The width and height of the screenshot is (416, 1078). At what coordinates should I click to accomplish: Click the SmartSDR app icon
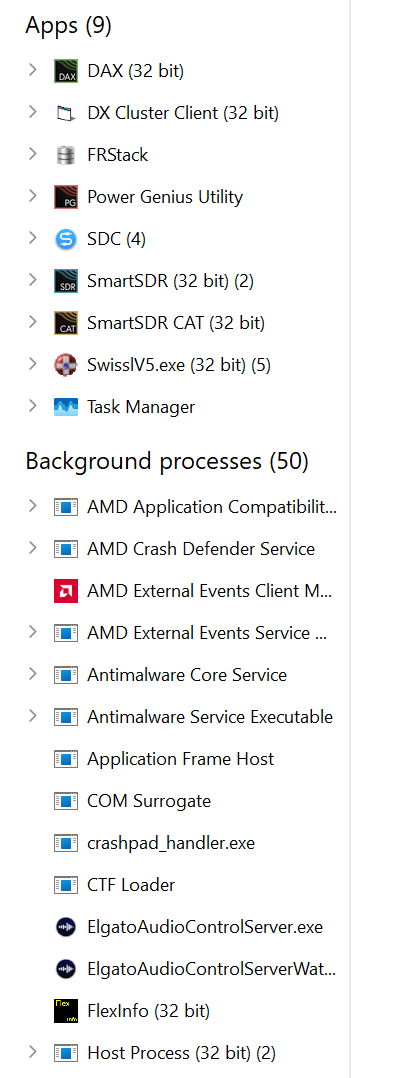click(x=66, y=281)
